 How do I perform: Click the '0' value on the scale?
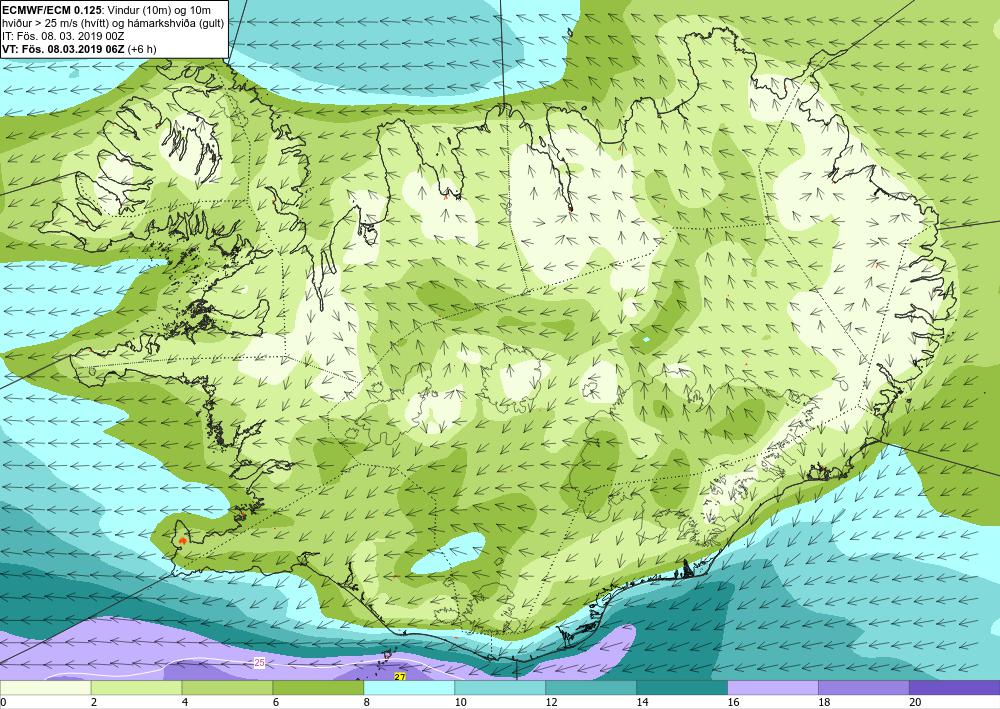coord(3,702)
